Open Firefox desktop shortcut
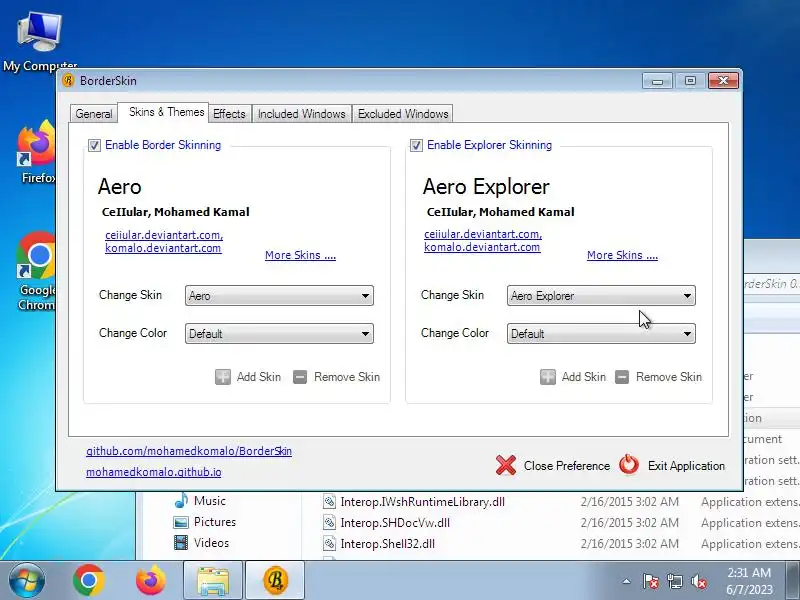Image resolution: width=800 pixels, height=600 pixels. (37, 152)
